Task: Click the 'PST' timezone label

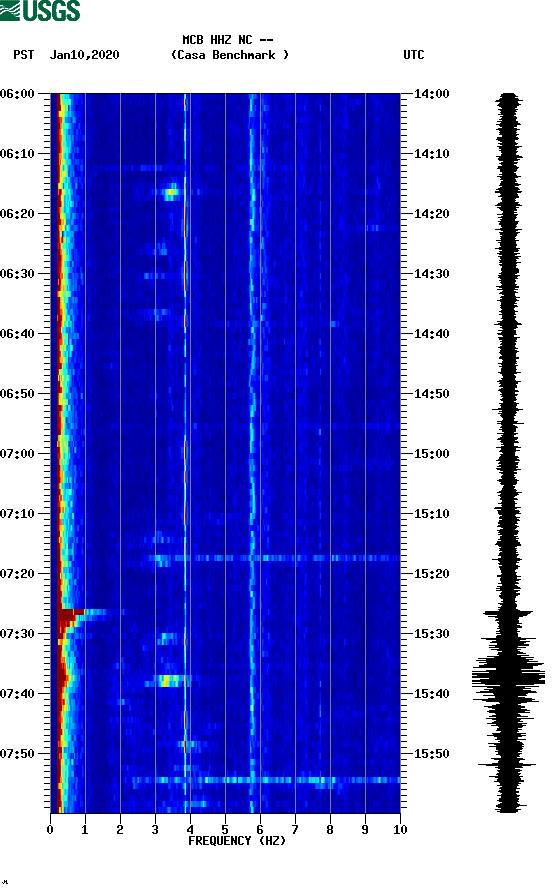Action: point(23,55)
